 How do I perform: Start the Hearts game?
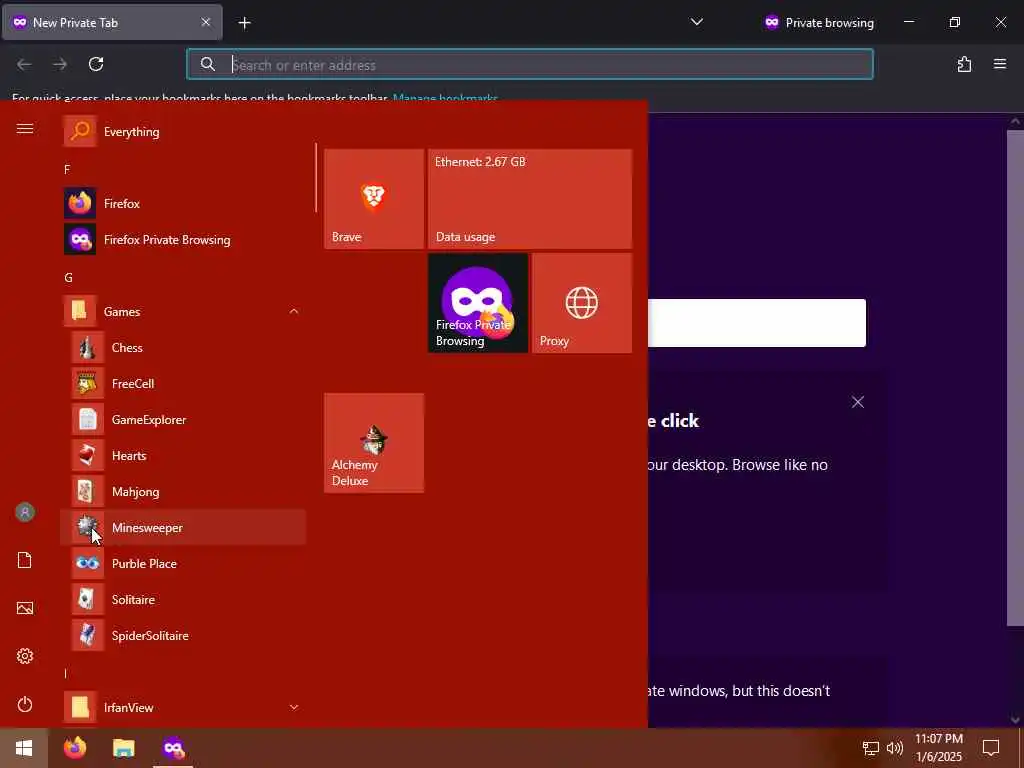pyautogui.click(x=183, y=455)
